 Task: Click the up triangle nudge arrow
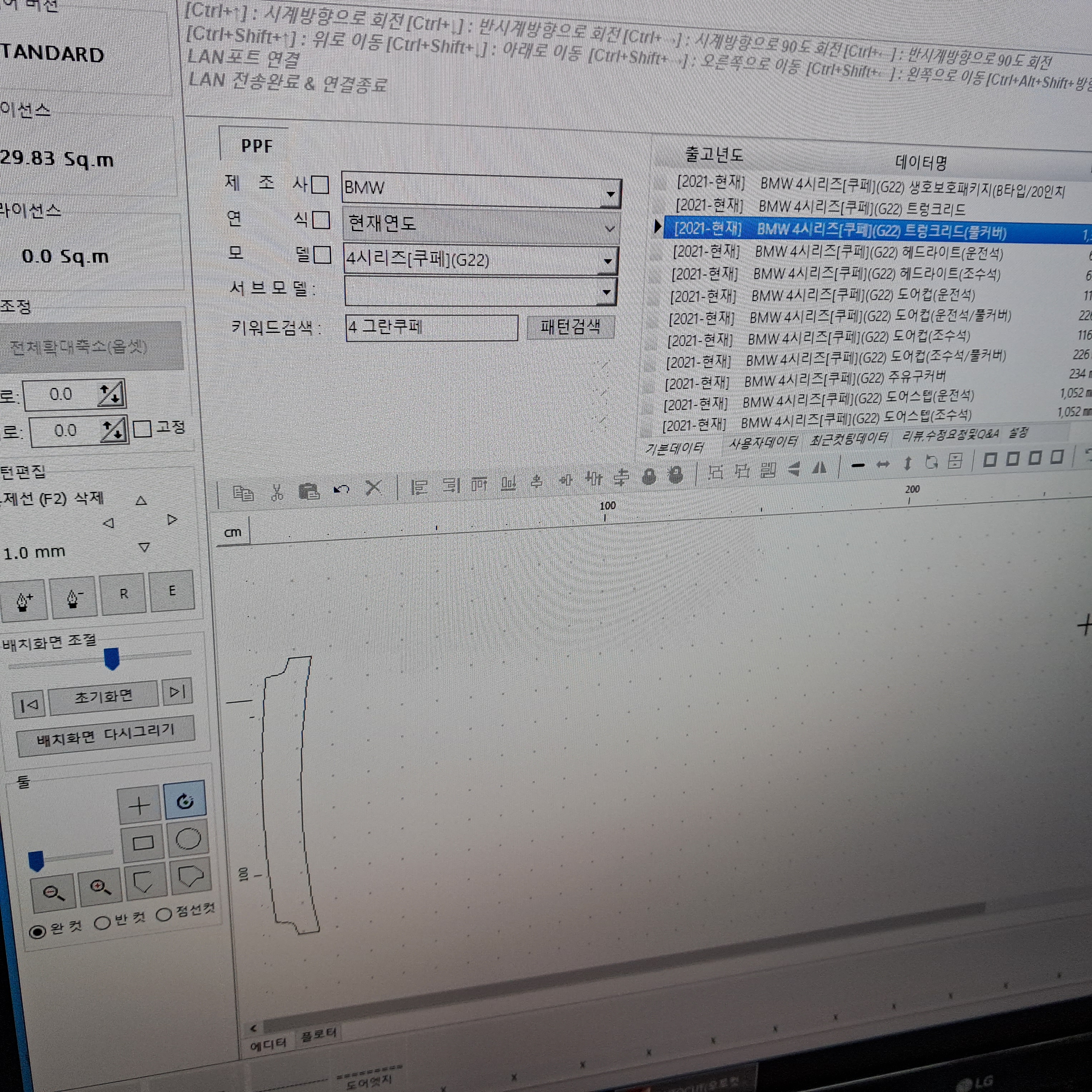click(x=141, y=500)
